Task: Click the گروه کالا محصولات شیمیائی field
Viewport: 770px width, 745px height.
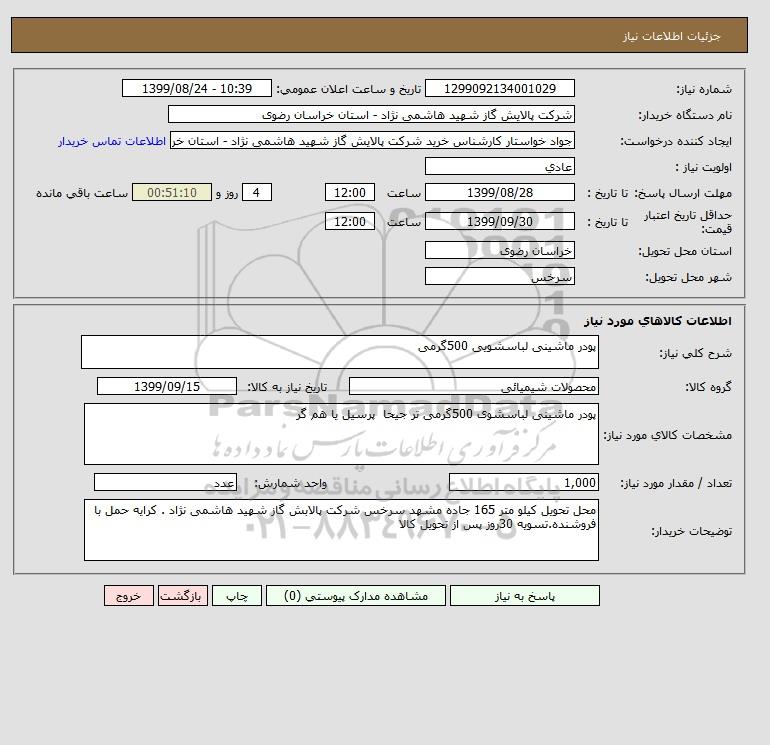Action: pos(473,386)
